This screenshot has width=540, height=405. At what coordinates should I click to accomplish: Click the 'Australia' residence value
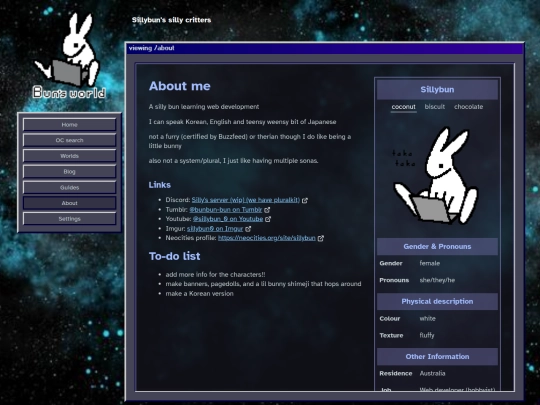[x=432, y=373]
